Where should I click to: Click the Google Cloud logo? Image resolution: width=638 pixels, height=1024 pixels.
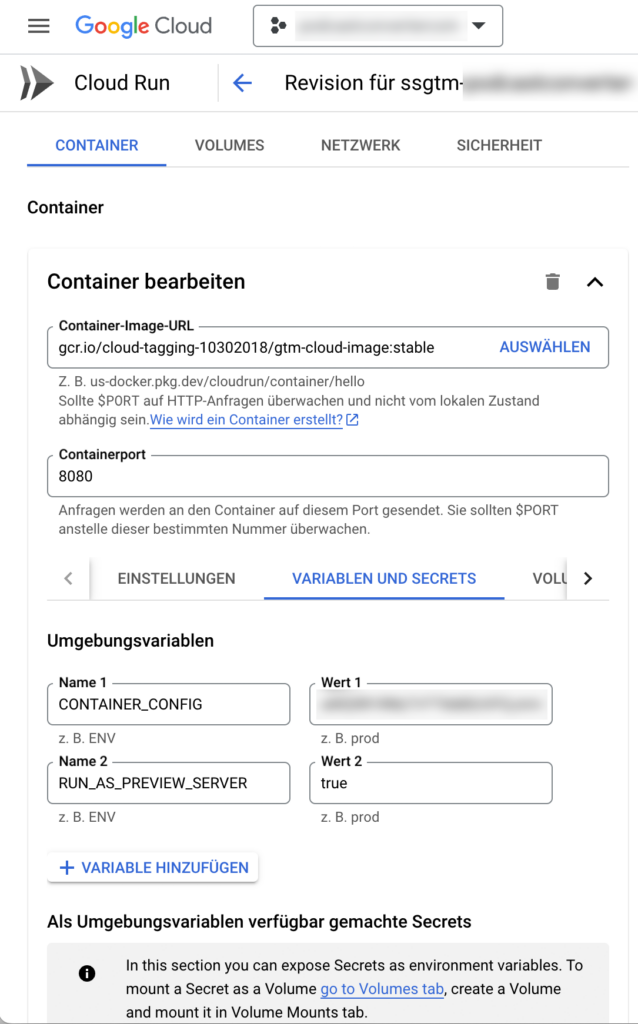pos(144,25)
